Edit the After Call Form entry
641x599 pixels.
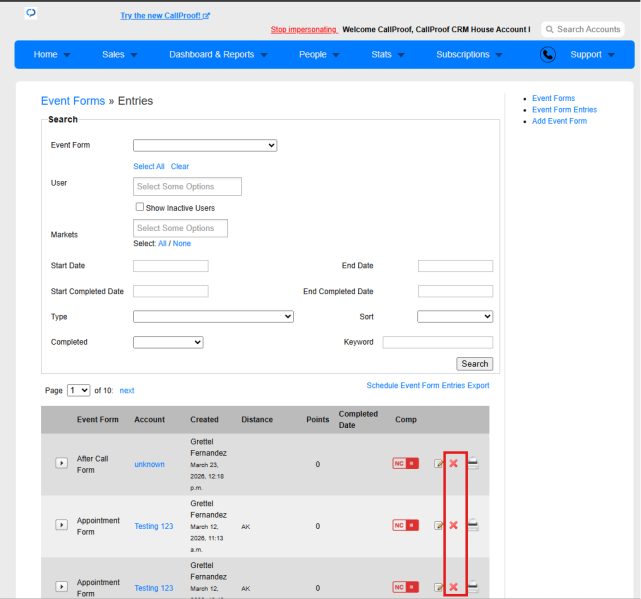pyautogui.click(x=438, y=463)
